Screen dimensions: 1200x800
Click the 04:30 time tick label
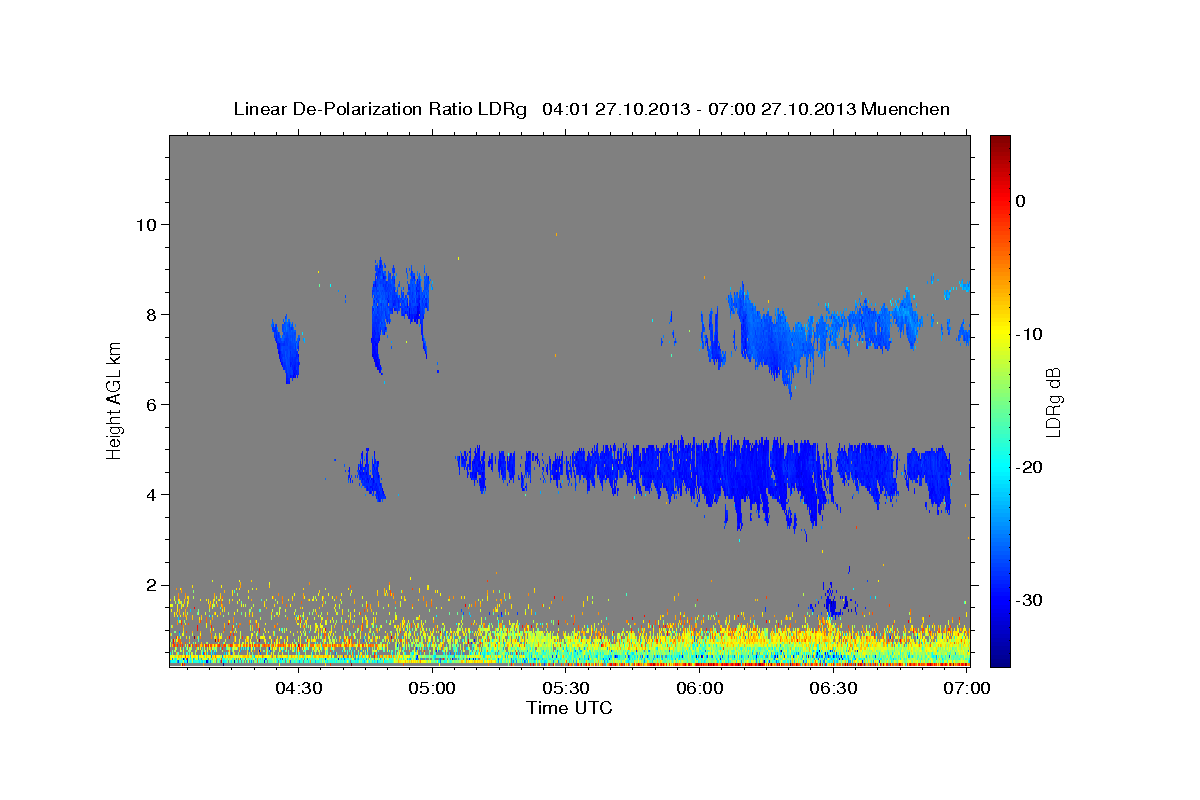tap(299, 688)
